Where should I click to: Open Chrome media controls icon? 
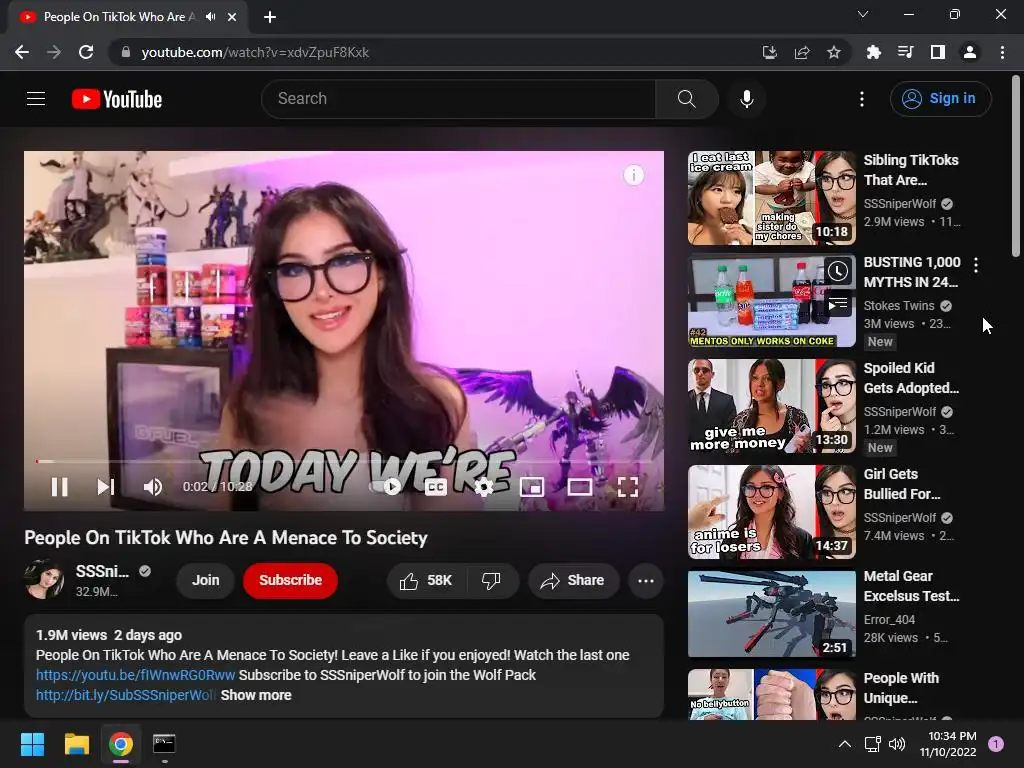[x=905, y=52]
